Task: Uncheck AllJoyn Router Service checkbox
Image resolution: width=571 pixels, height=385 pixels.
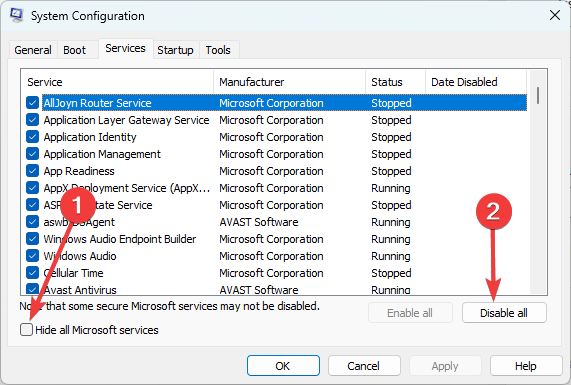Action: (x=32, y=103)
